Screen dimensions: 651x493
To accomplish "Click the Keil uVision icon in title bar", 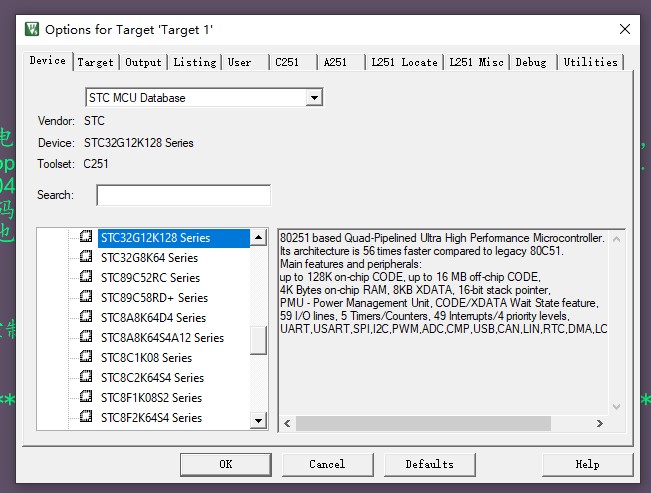I will (32, 29).
